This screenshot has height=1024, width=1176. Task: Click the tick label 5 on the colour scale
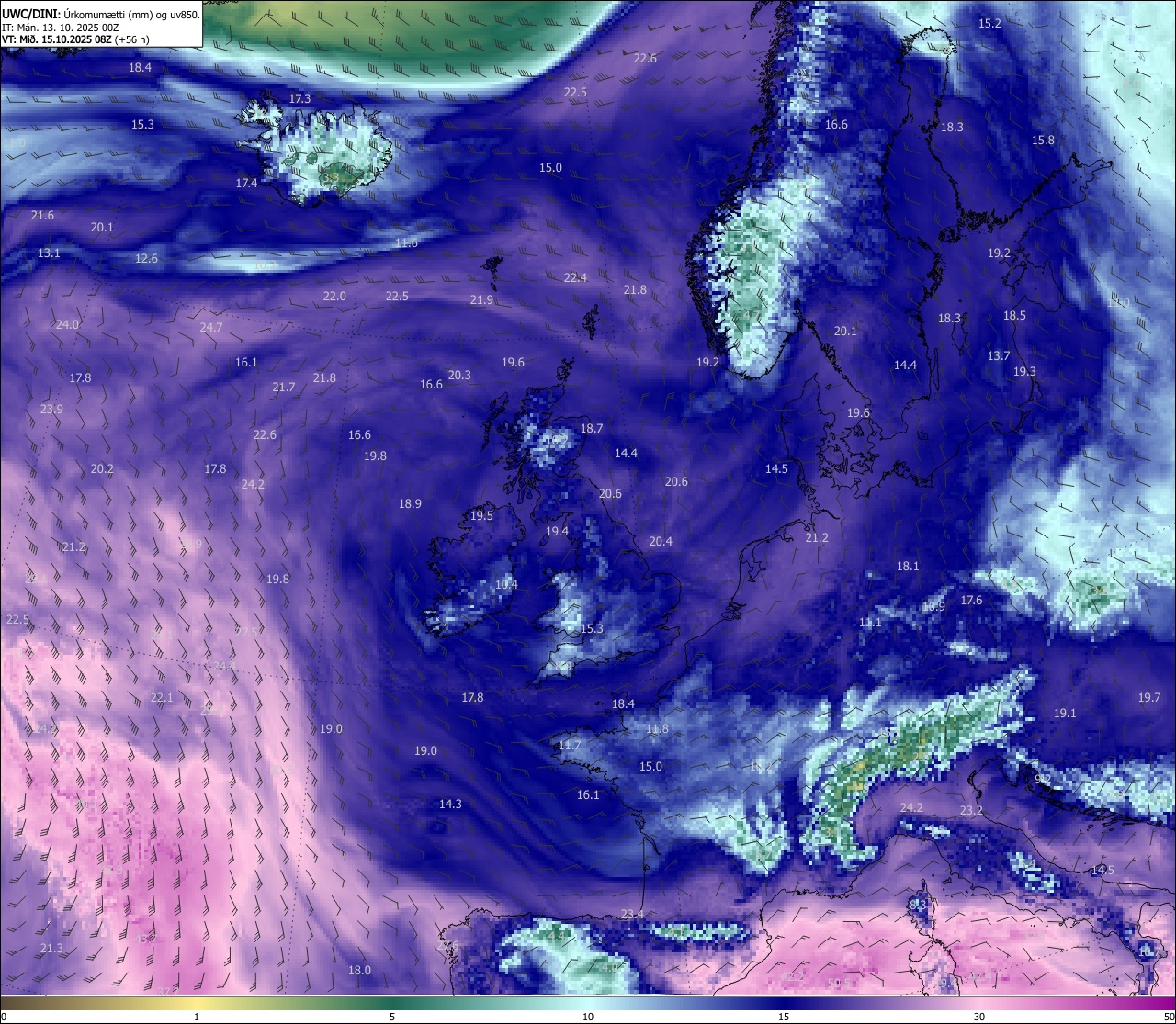[x=392, y=1017]
